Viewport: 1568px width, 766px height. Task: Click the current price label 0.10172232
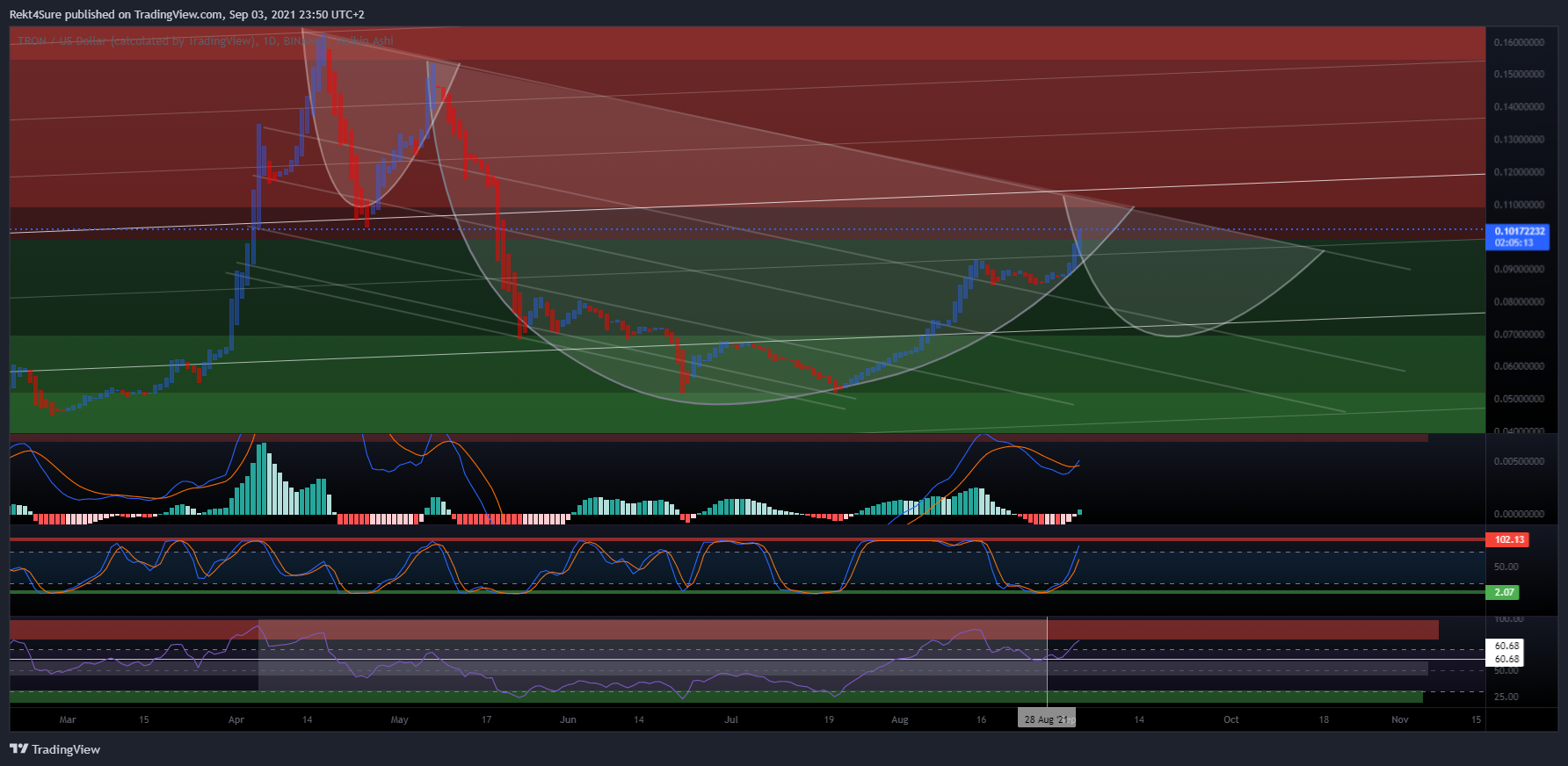tap(1520, 231)
